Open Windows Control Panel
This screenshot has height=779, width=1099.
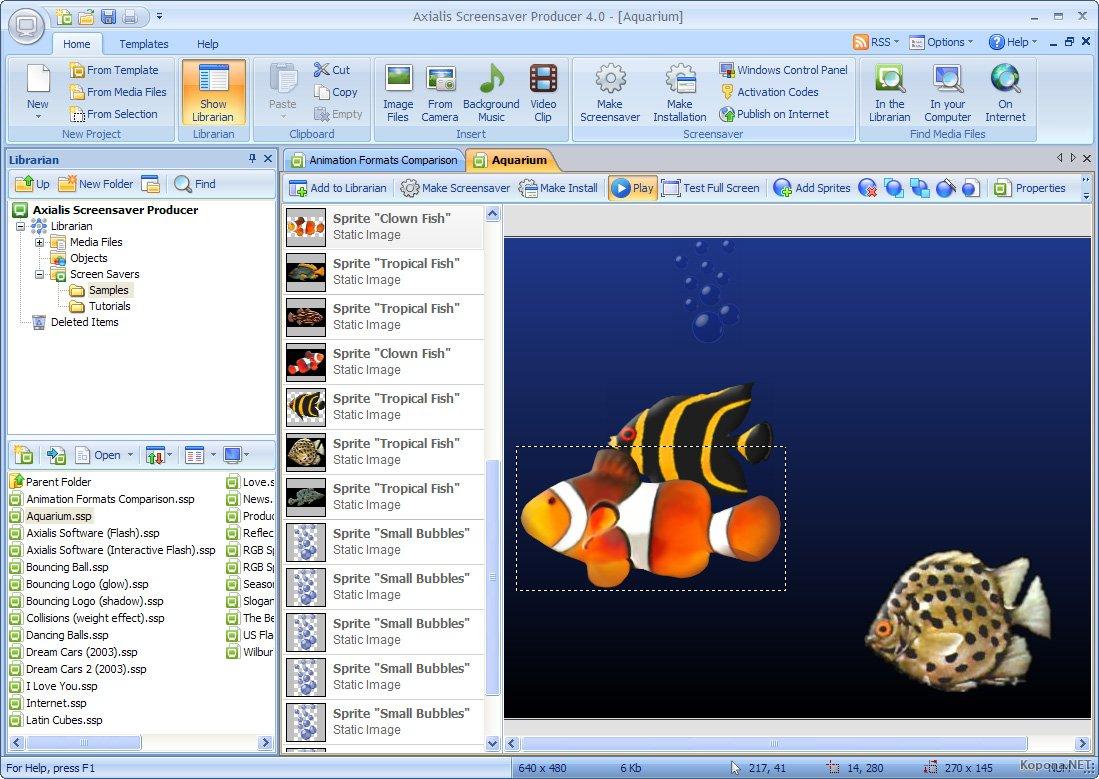784,69
